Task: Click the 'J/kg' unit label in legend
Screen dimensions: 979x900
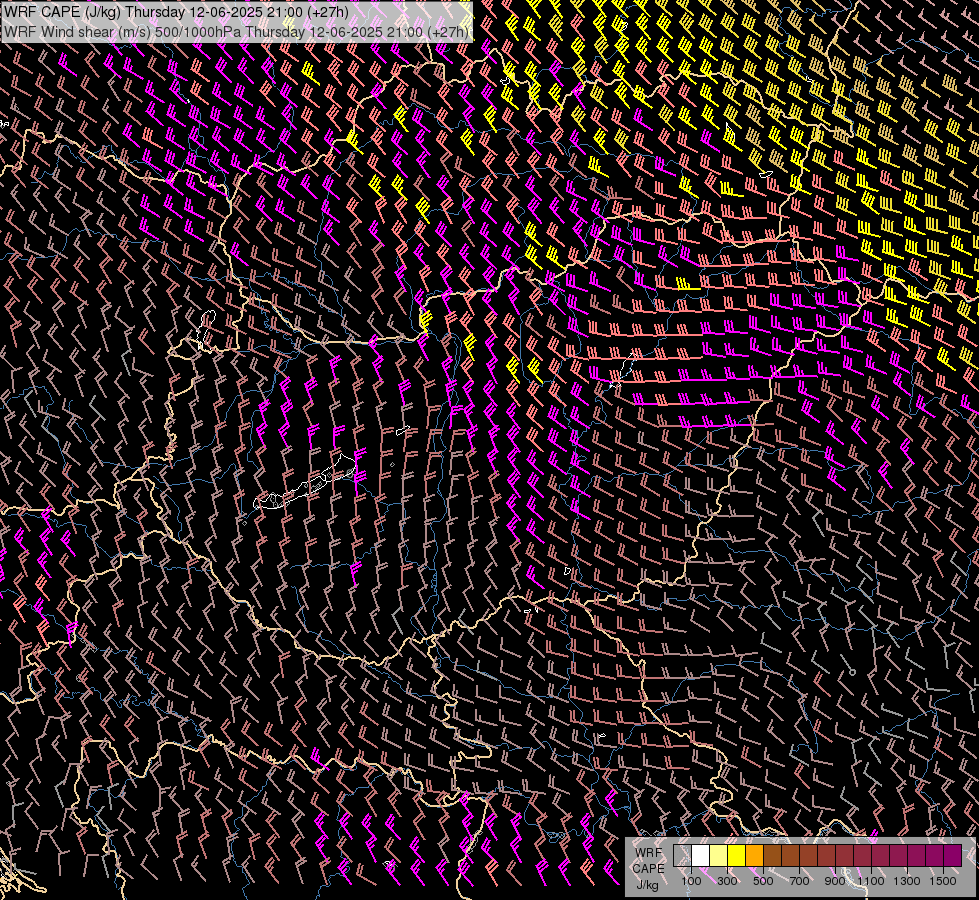Action: [647, 885]
